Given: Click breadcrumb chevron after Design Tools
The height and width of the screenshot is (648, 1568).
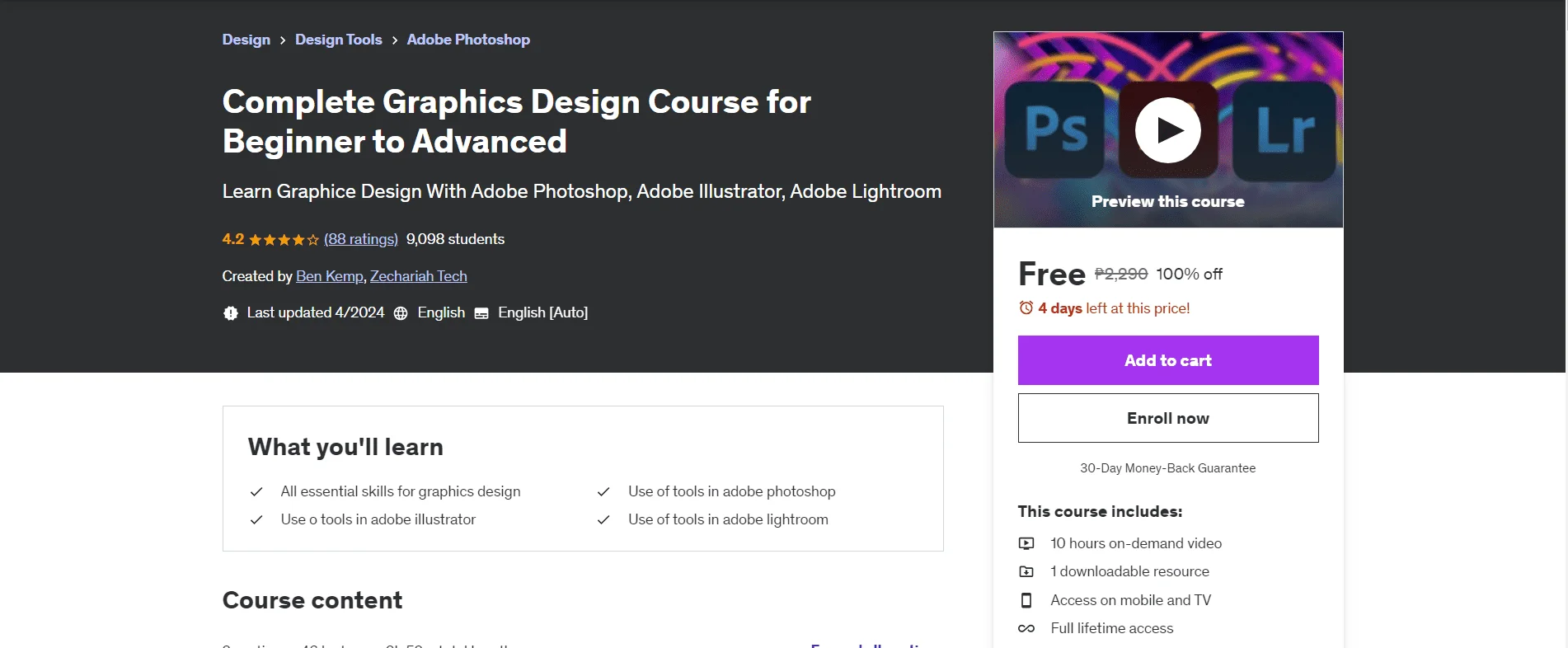Looking at the screenshot, I should pos(395,40).
